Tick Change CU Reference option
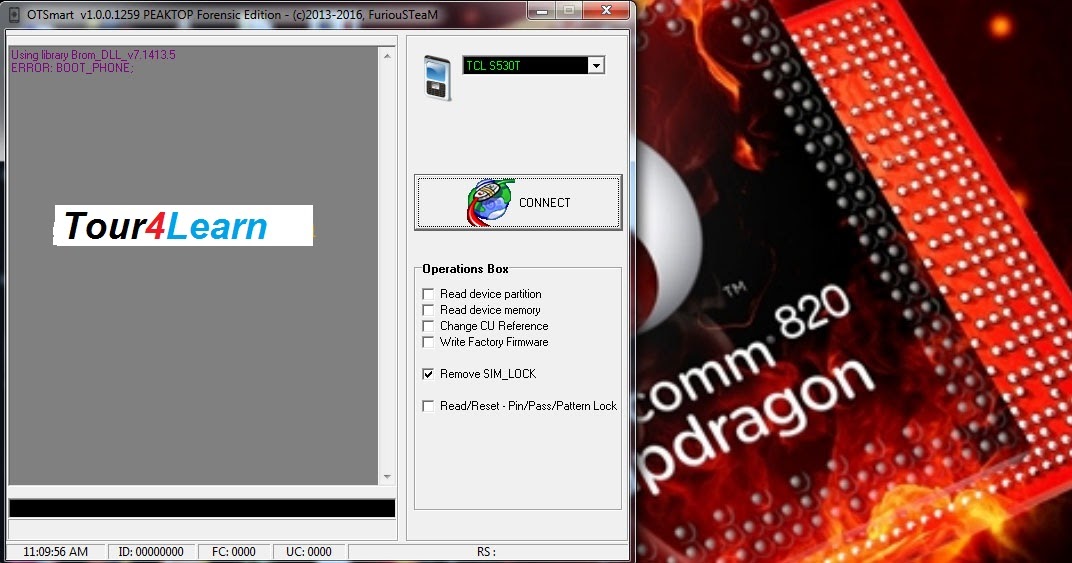This screenshot has height=563, width=1072. click(x=428, y=326)
